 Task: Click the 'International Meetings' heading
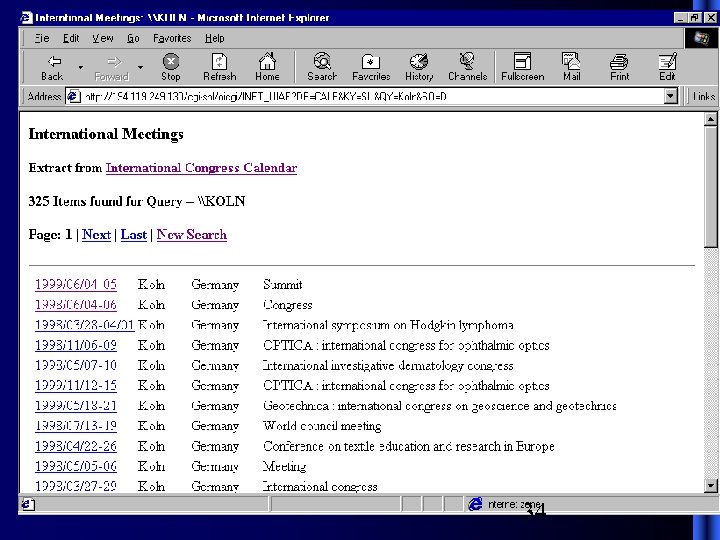pos(106,134)
